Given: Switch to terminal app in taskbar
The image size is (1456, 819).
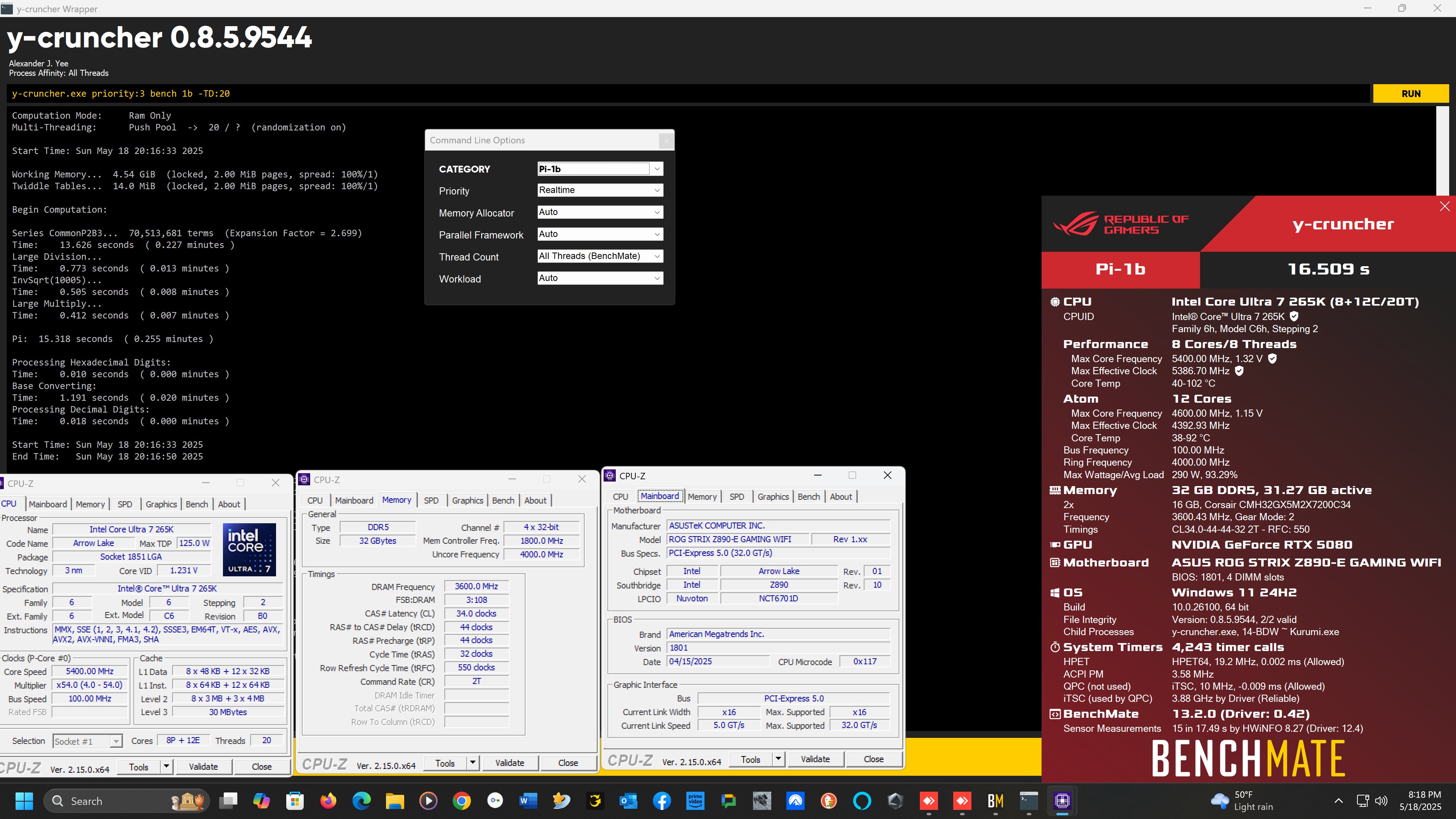Looking at the screenshot, I should click(1029, 800).
